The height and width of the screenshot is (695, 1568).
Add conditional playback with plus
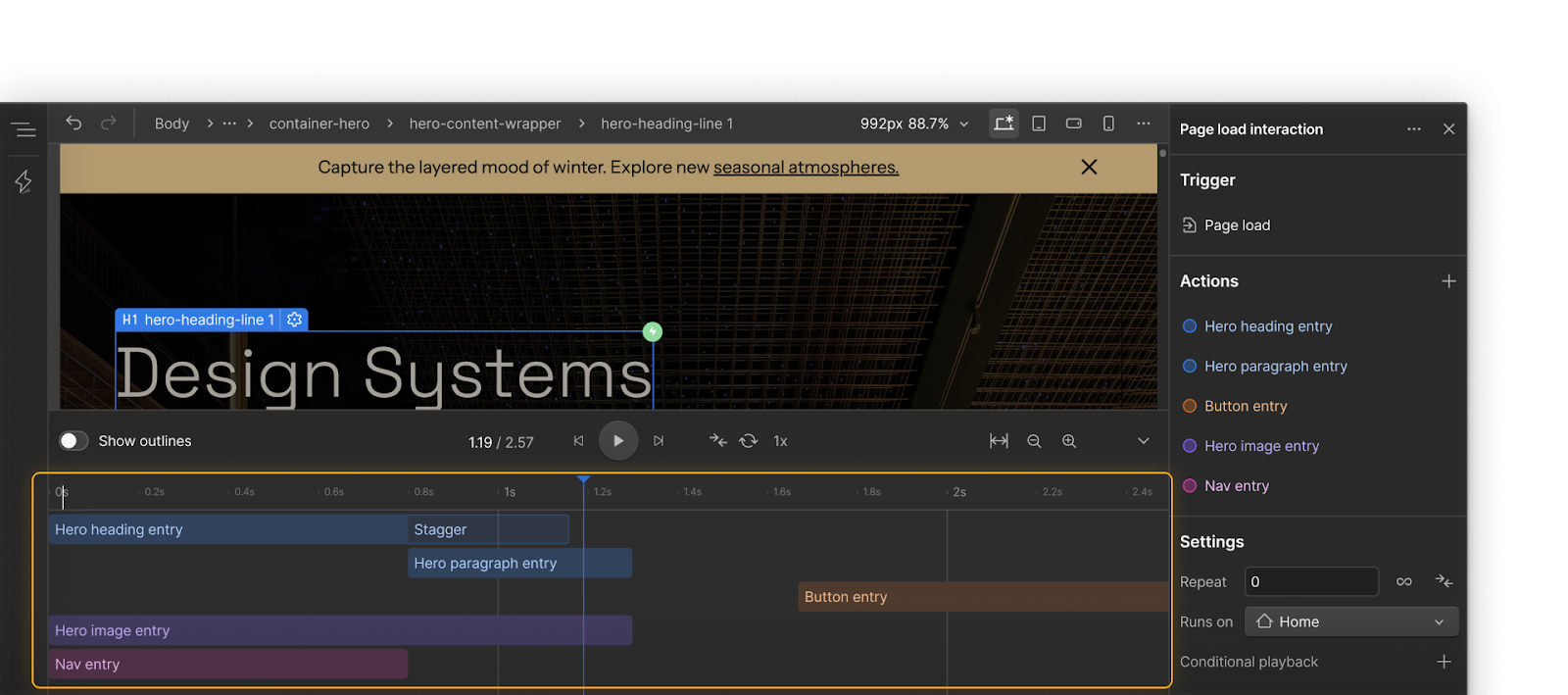1444,662
